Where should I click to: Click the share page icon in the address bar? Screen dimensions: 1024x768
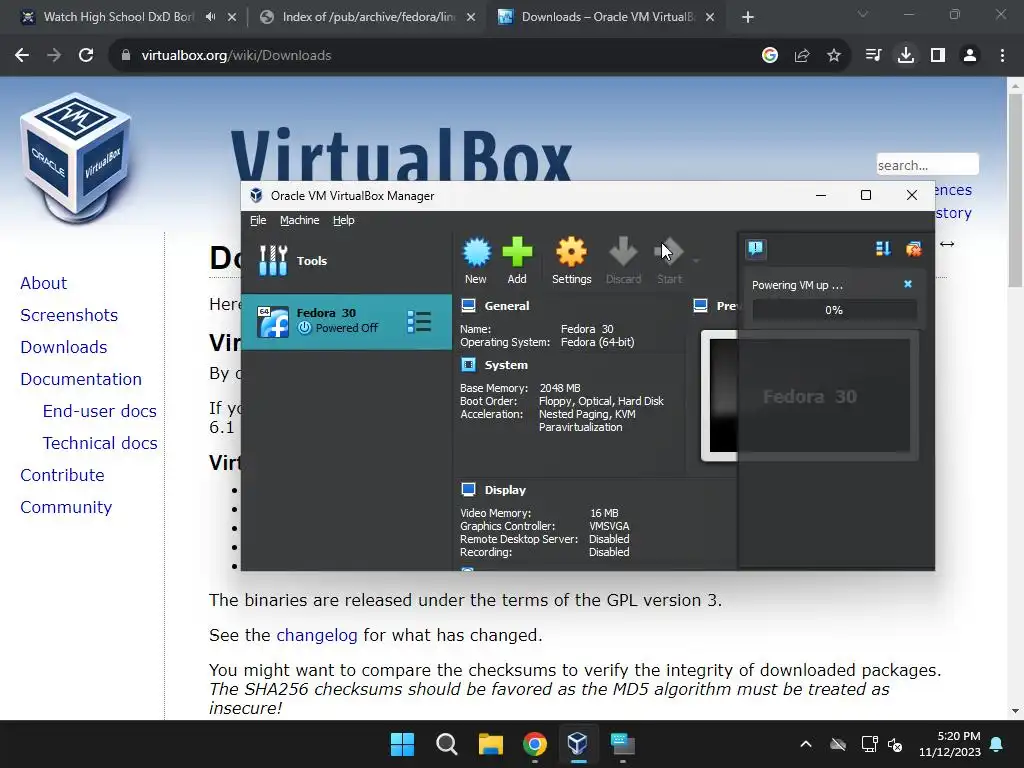click(x=802, y=56)
